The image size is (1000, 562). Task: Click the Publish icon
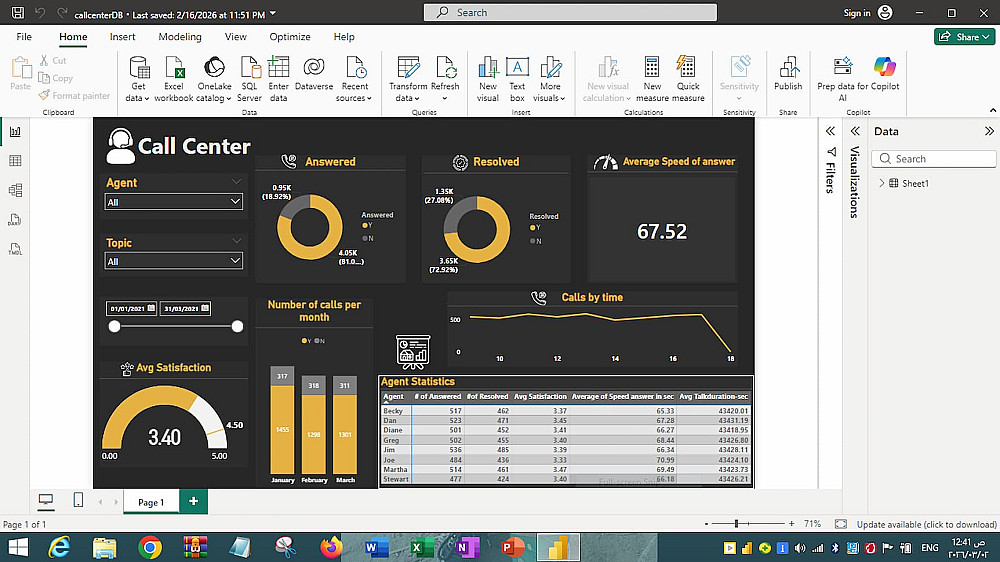click(788, 73)
